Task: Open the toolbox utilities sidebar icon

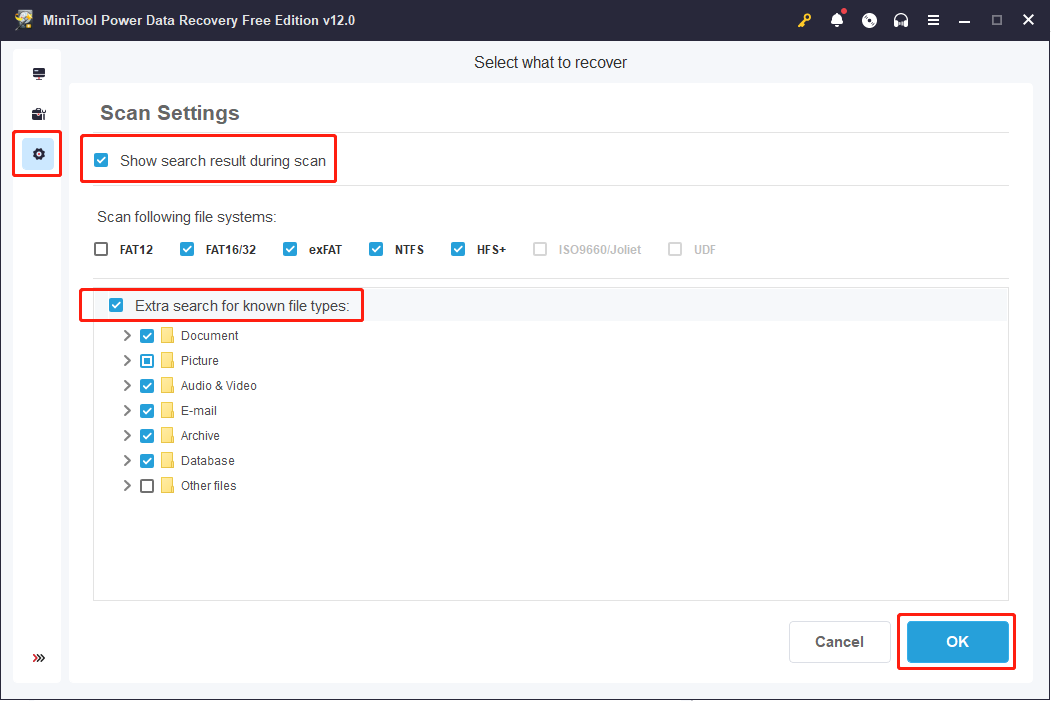Action: click(x=39, y=114)
